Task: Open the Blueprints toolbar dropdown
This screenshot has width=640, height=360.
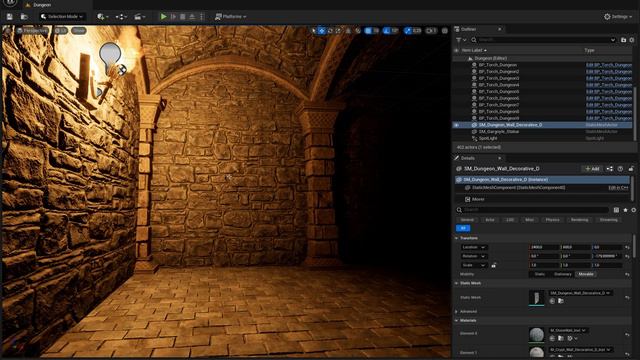Action: click(121, 17)
